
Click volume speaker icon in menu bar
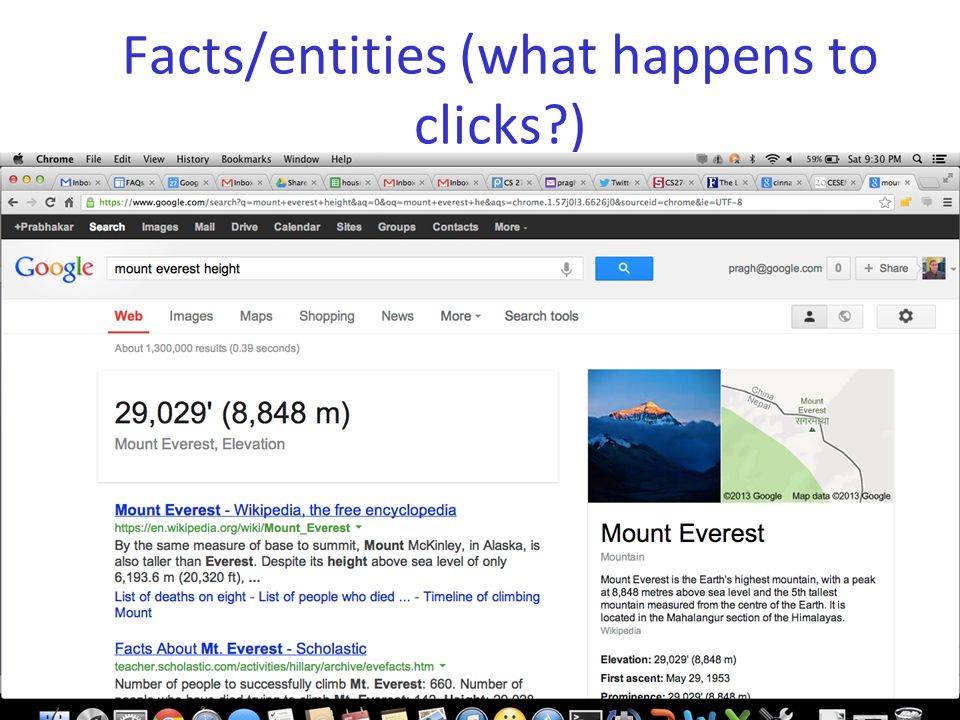[x=790, y=159]
